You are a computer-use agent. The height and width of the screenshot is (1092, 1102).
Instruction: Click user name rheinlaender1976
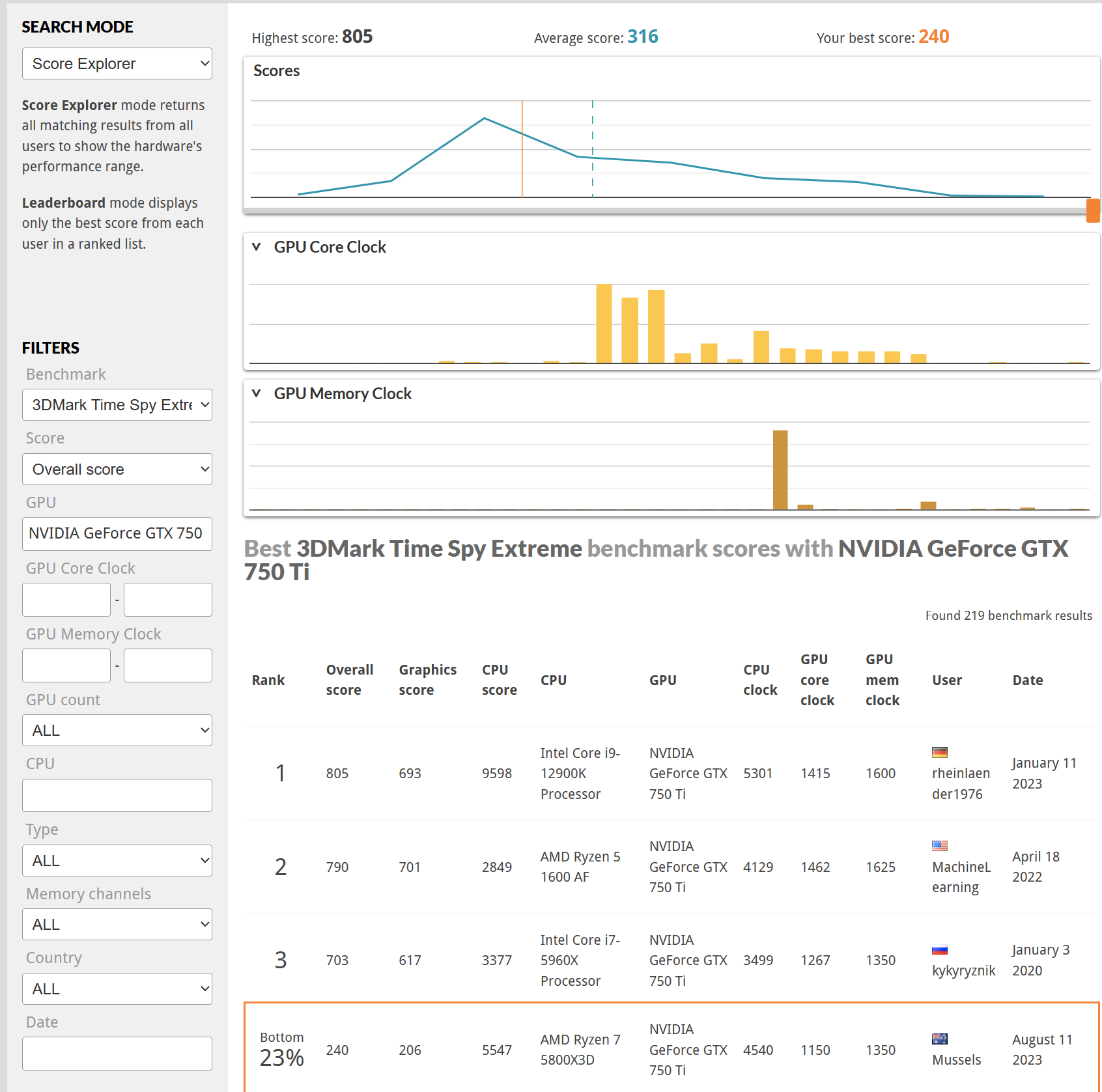961,783
